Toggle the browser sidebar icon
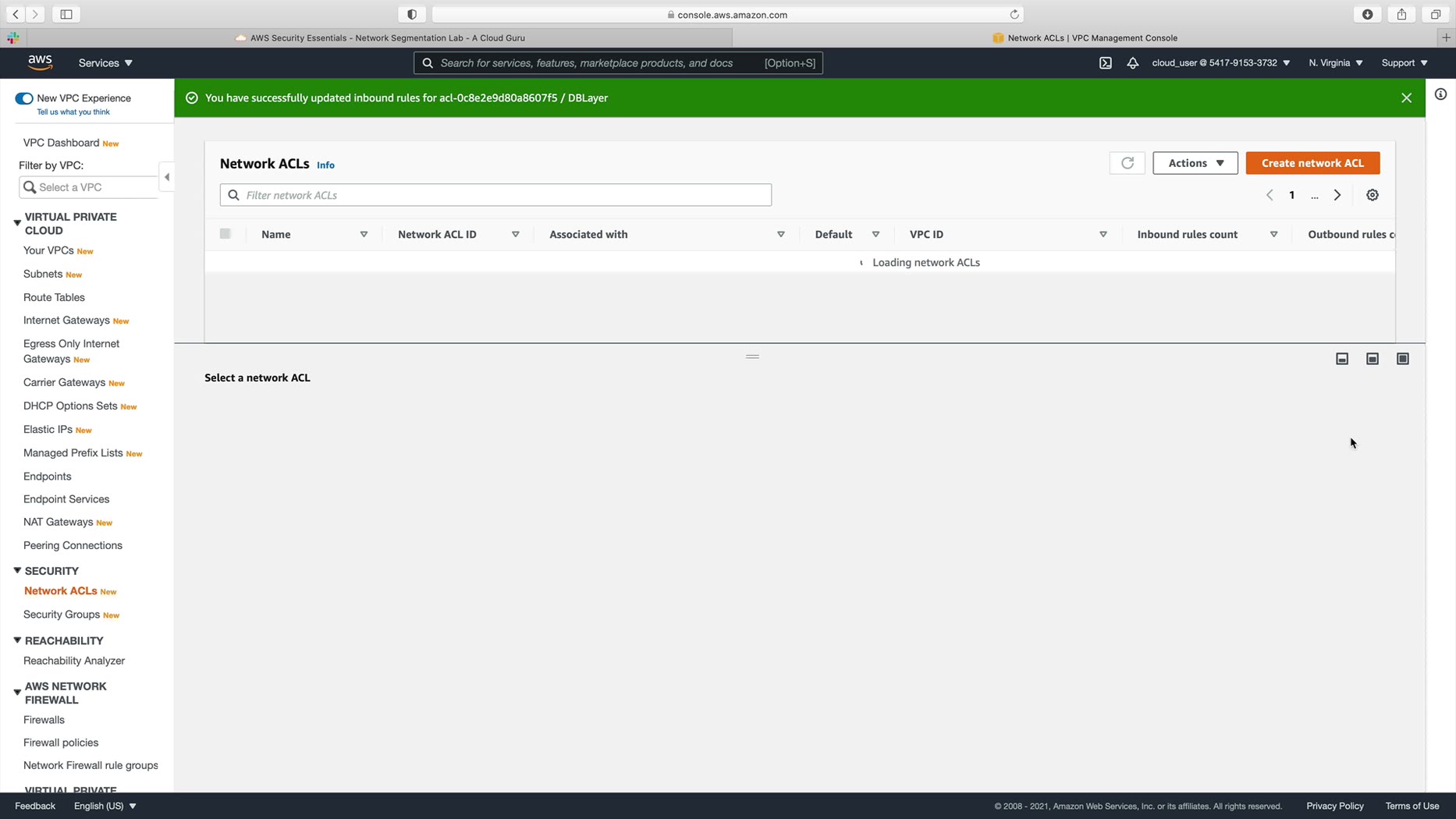The height and width of the screenshot is (819, 1456). coord(66,14)
